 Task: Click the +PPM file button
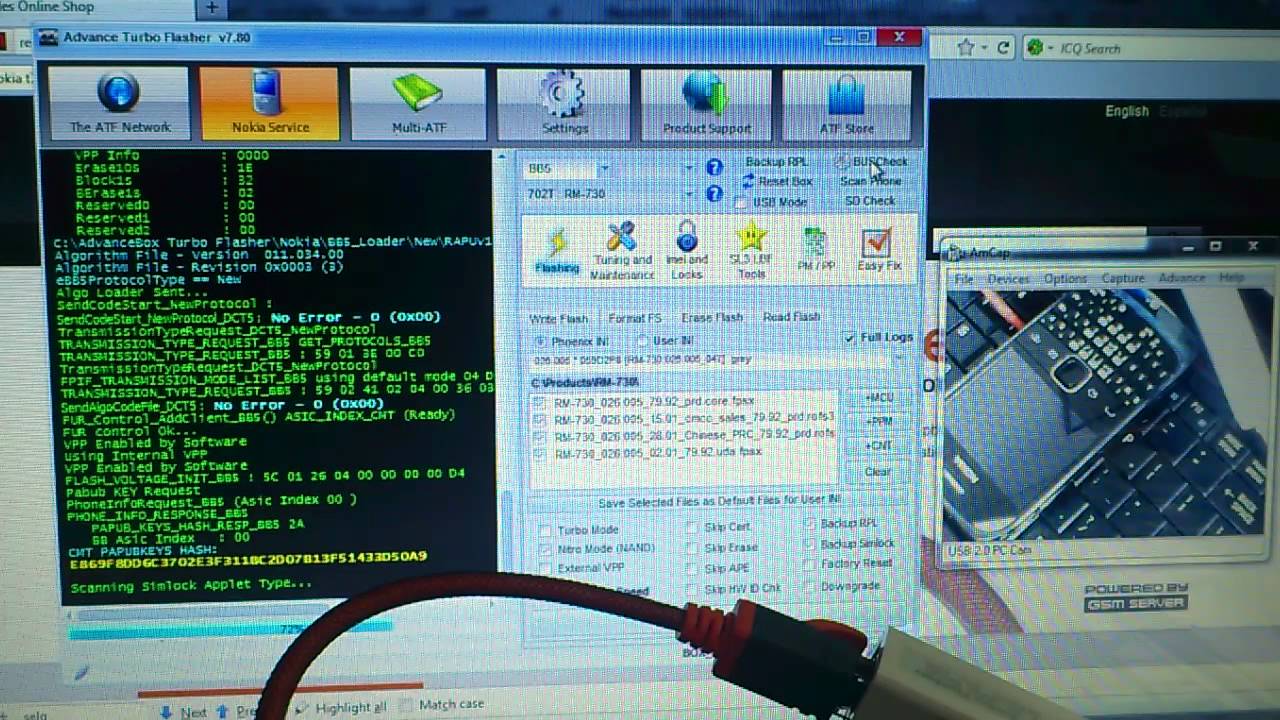pyautogui.click(x=877, y=421)
